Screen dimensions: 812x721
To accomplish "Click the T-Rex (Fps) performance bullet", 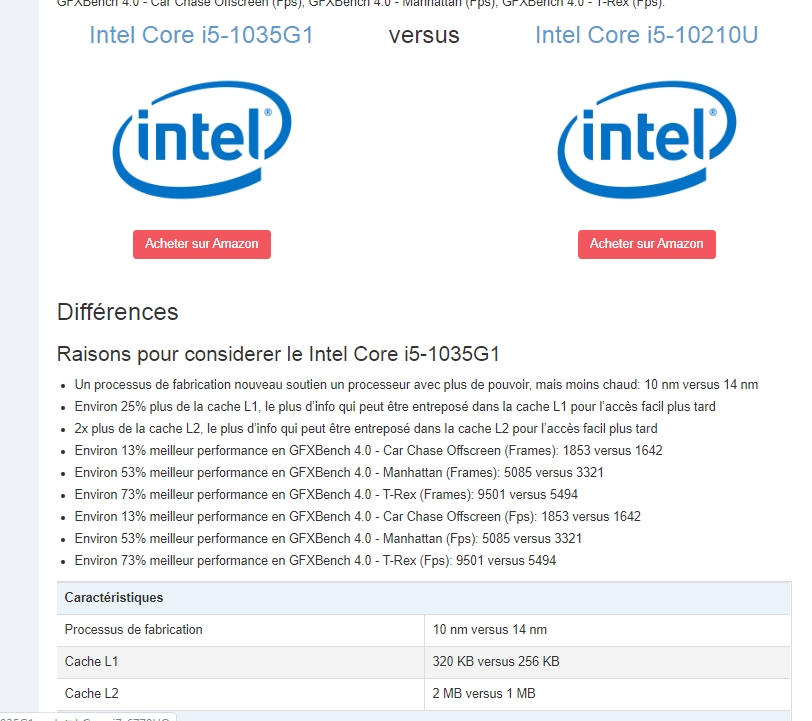I will [x=315, y=561].
